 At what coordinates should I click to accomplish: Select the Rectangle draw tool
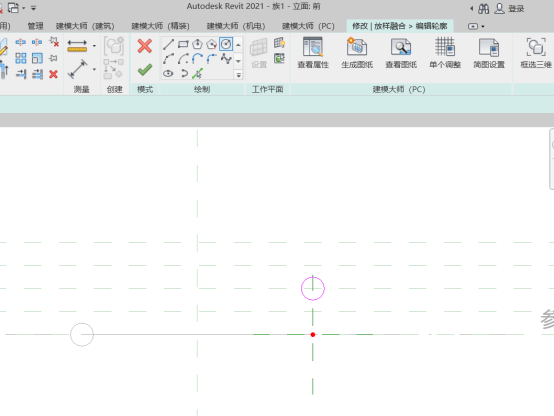[x=183, y=44]
